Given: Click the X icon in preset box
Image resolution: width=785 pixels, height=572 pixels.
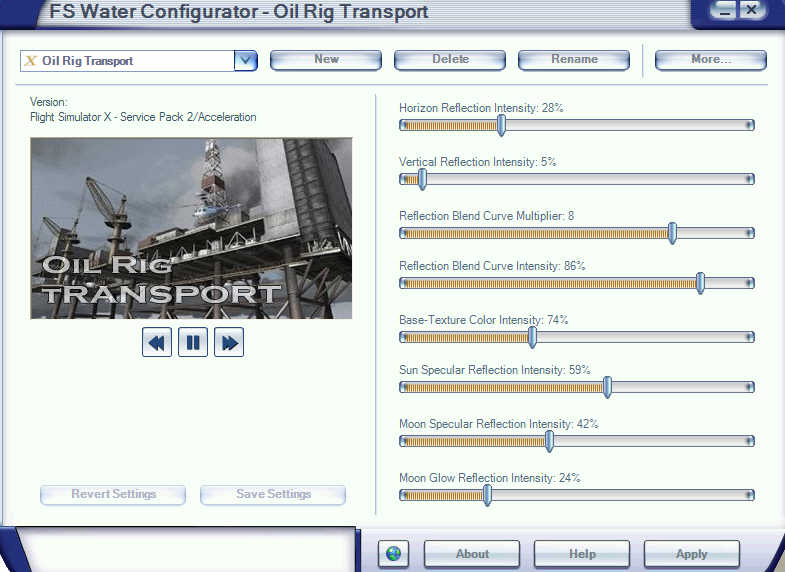Looking at the screenshot, I should (x=31, y=61).
